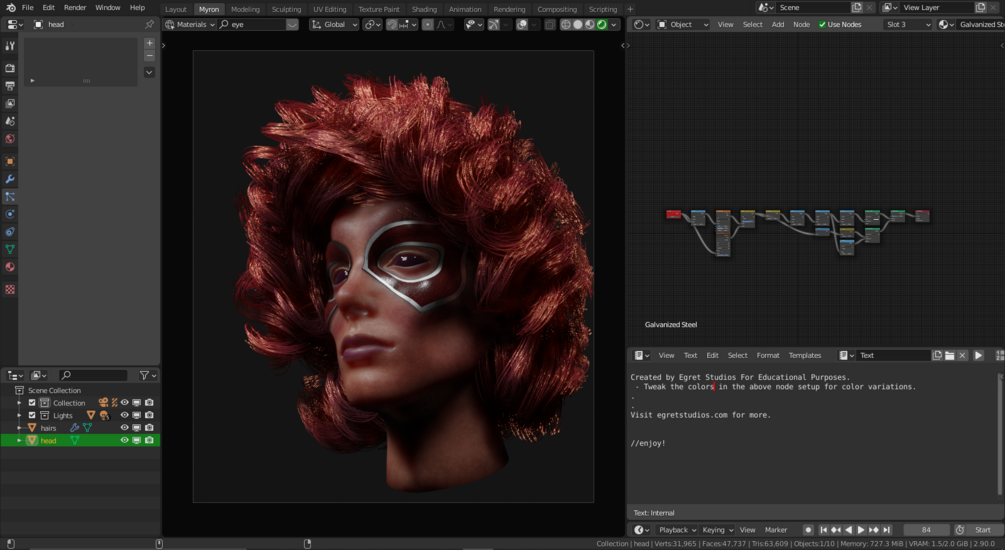Click the pin icon in properties header
The height and width of the screenshot is (550, 1005).
(x=149, y=24)
